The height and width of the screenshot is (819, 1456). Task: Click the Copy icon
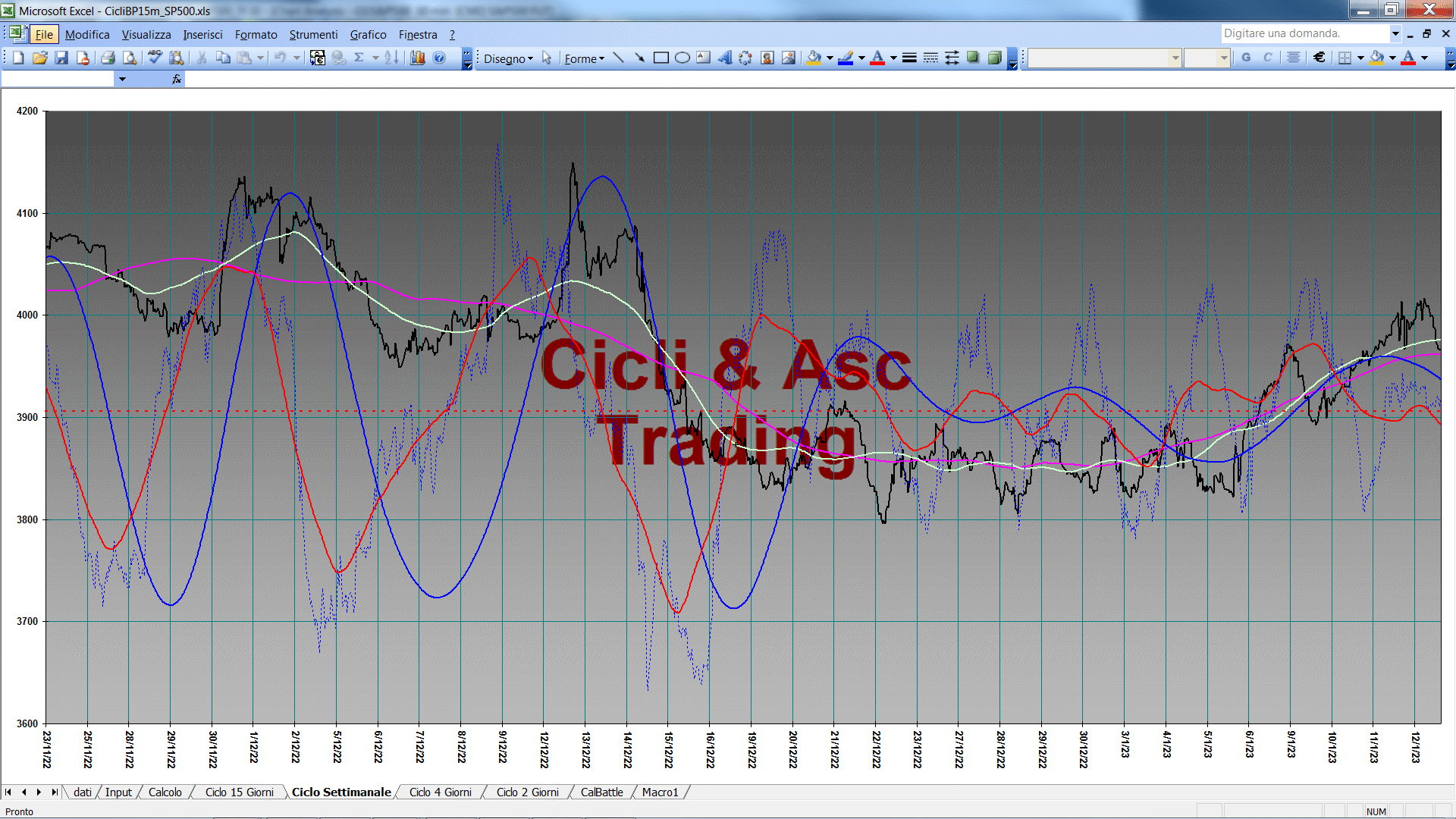tap(223, 58)
